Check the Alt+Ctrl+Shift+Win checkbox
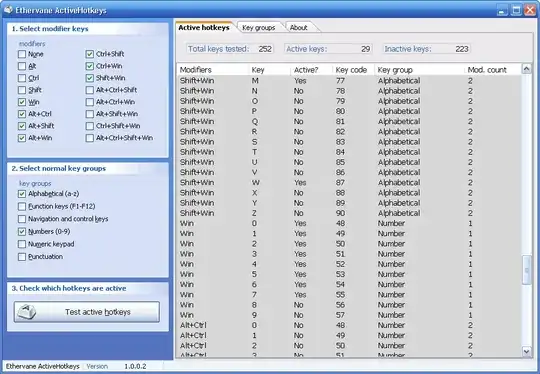 90,138
